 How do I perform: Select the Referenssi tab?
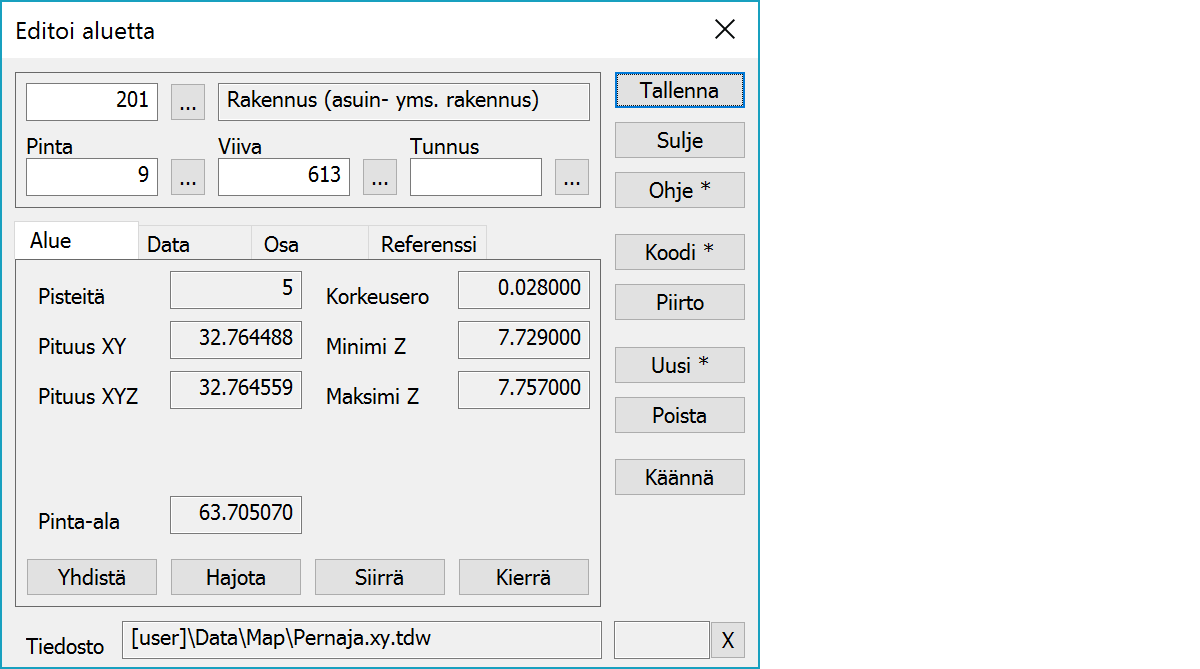tap(428, 244)
